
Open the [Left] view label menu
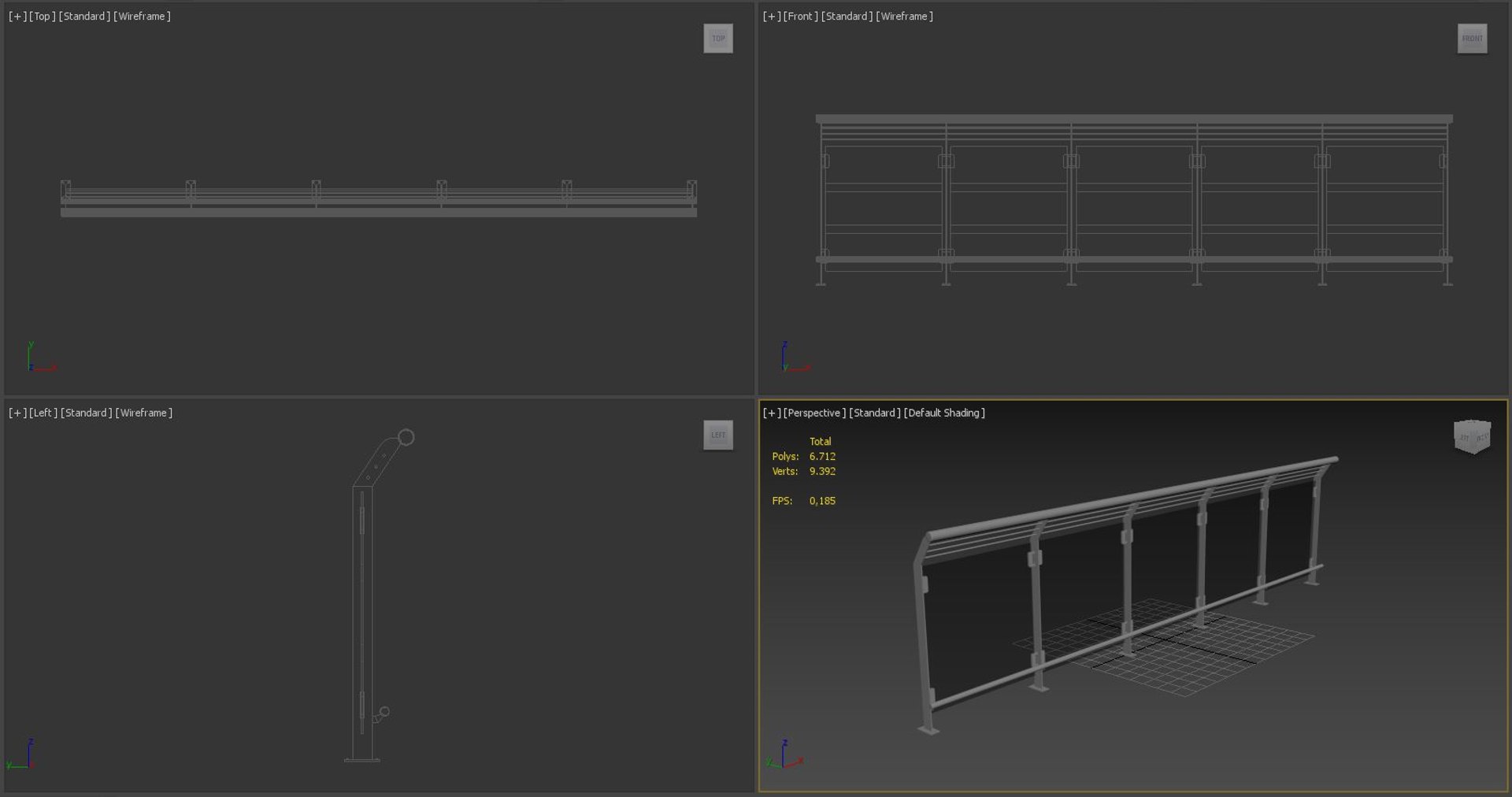coord(43,413)
